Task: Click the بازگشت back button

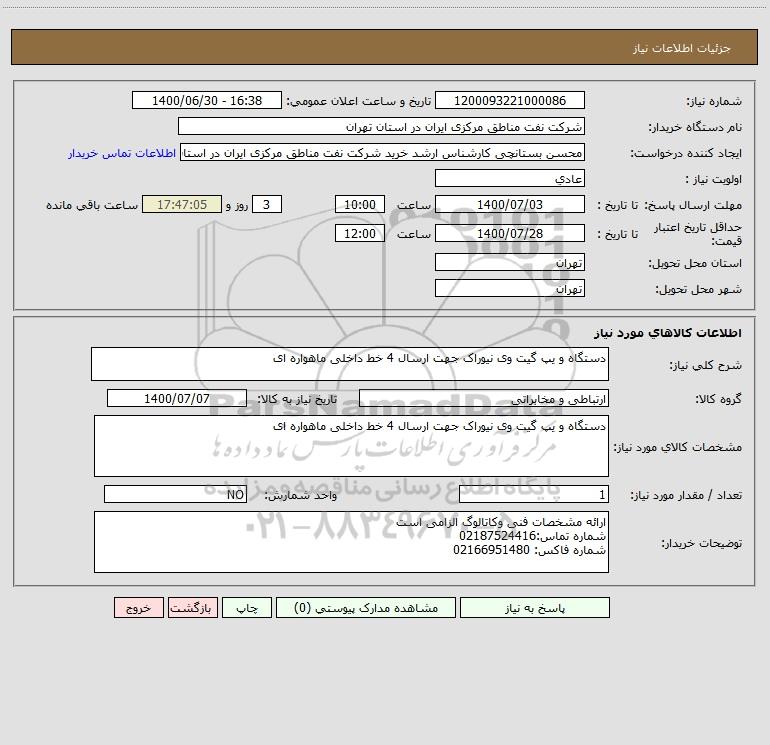Action: tap(192, 607)
